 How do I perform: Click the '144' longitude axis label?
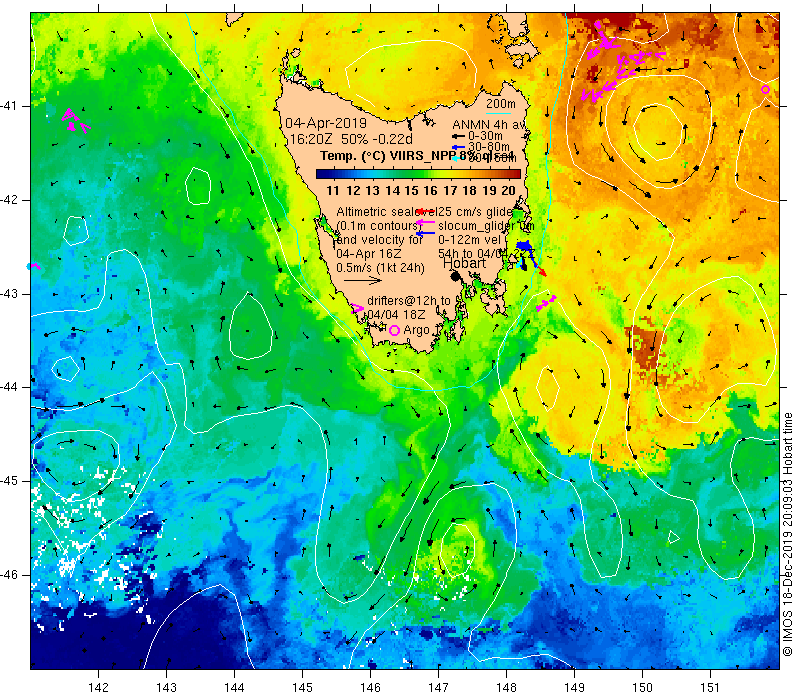pos(234,687)
